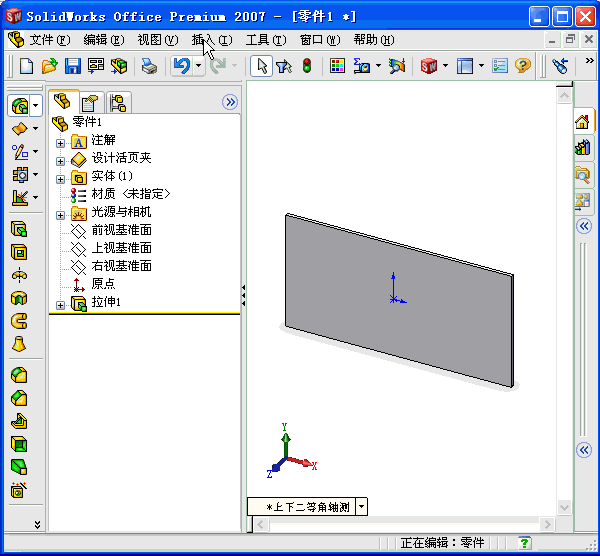Expand the 注解 folder
The image size is (600, 556).
click(60, 143)
